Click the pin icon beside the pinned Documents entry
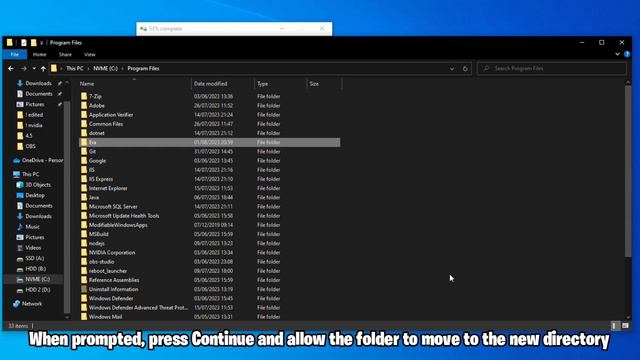640x360 pixels. [x=60, y=94]
